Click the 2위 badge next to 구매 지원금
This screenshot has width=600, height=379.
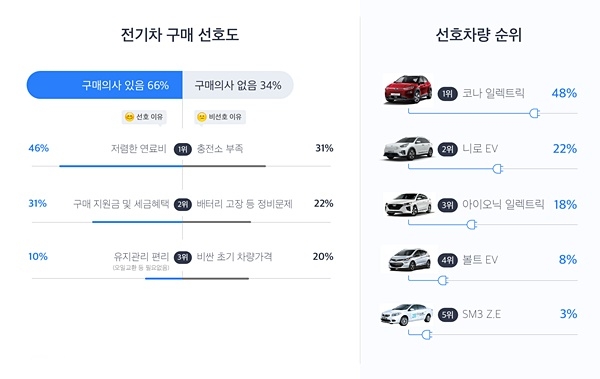(x=183, y=204)
